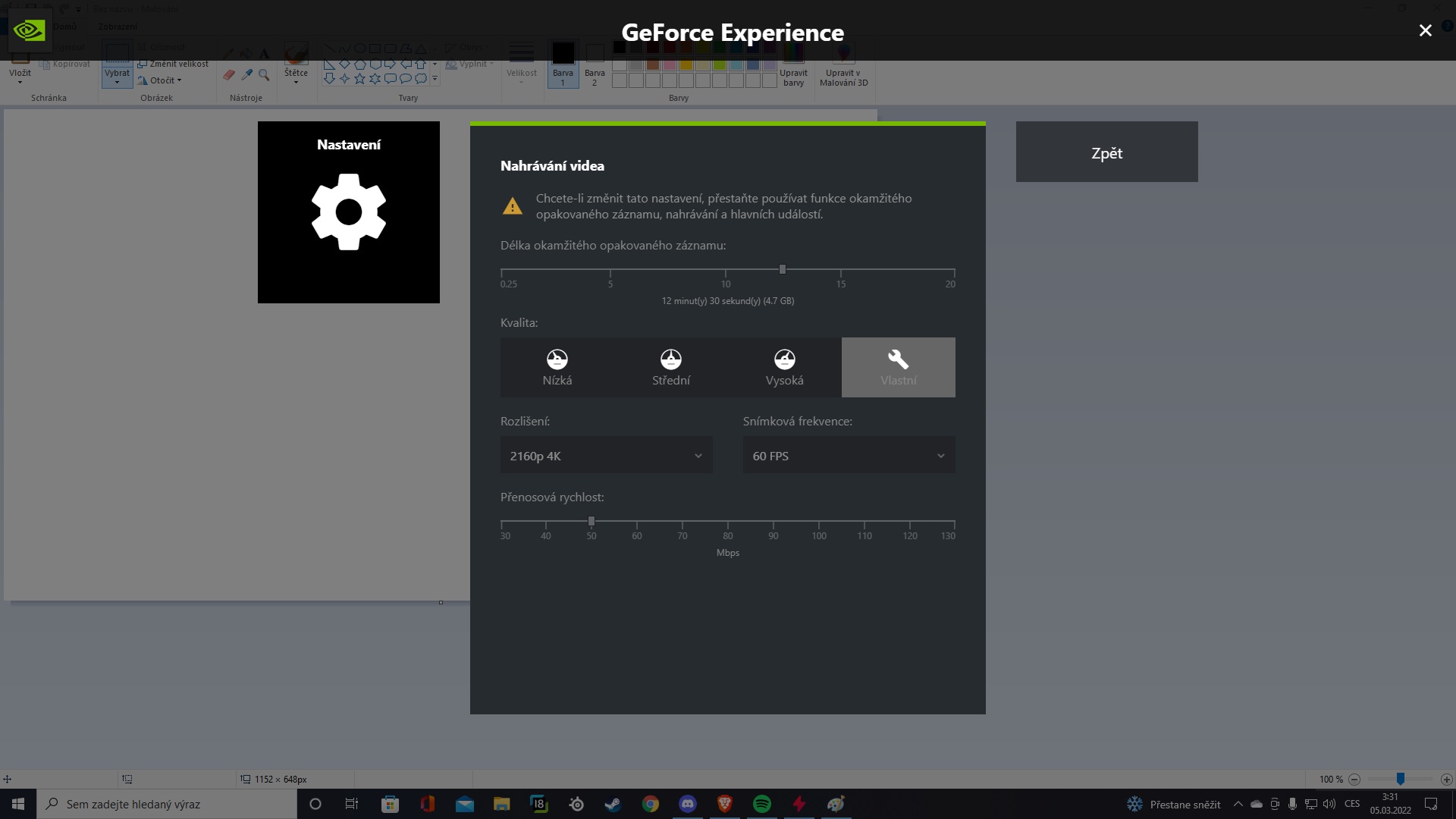Zoom in using Paint's plus icon

pyautogui.click(x=1446, y=779)
